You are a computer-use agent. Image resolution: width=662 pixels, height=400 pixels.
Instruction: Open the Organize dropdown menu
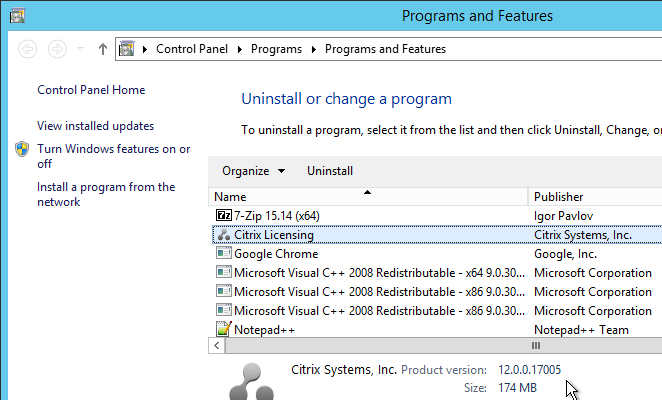[253, 171]
